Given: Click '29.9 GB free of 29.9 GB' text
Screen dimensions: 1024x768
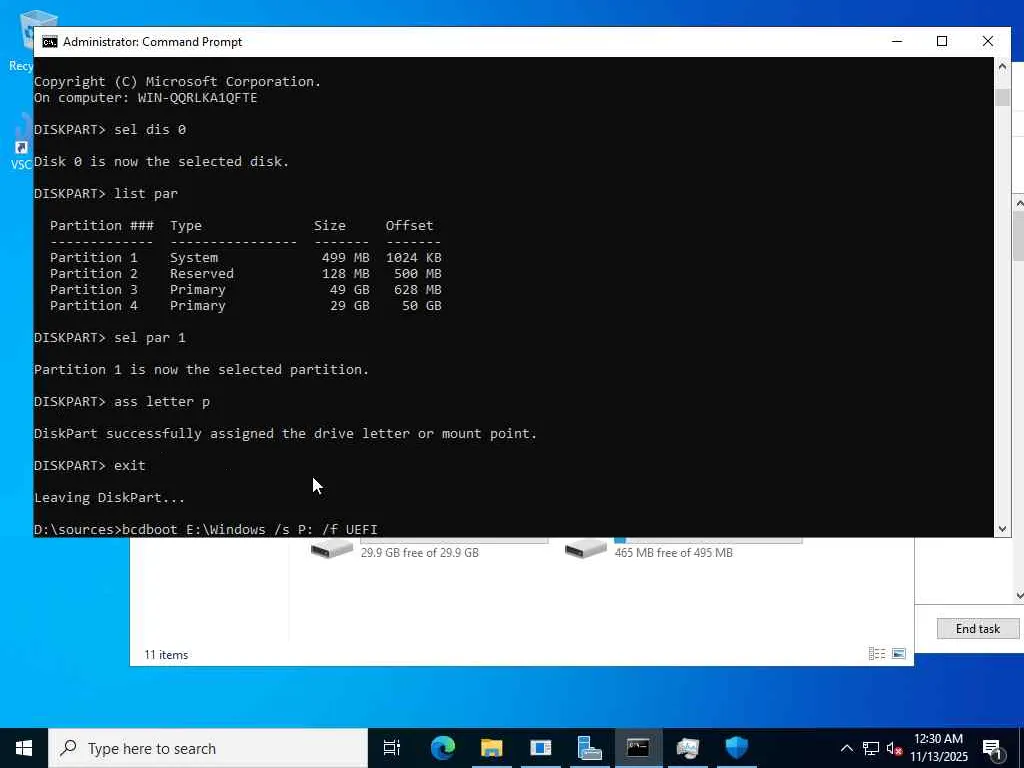Looking at the screenshot, I should [419, 552].
